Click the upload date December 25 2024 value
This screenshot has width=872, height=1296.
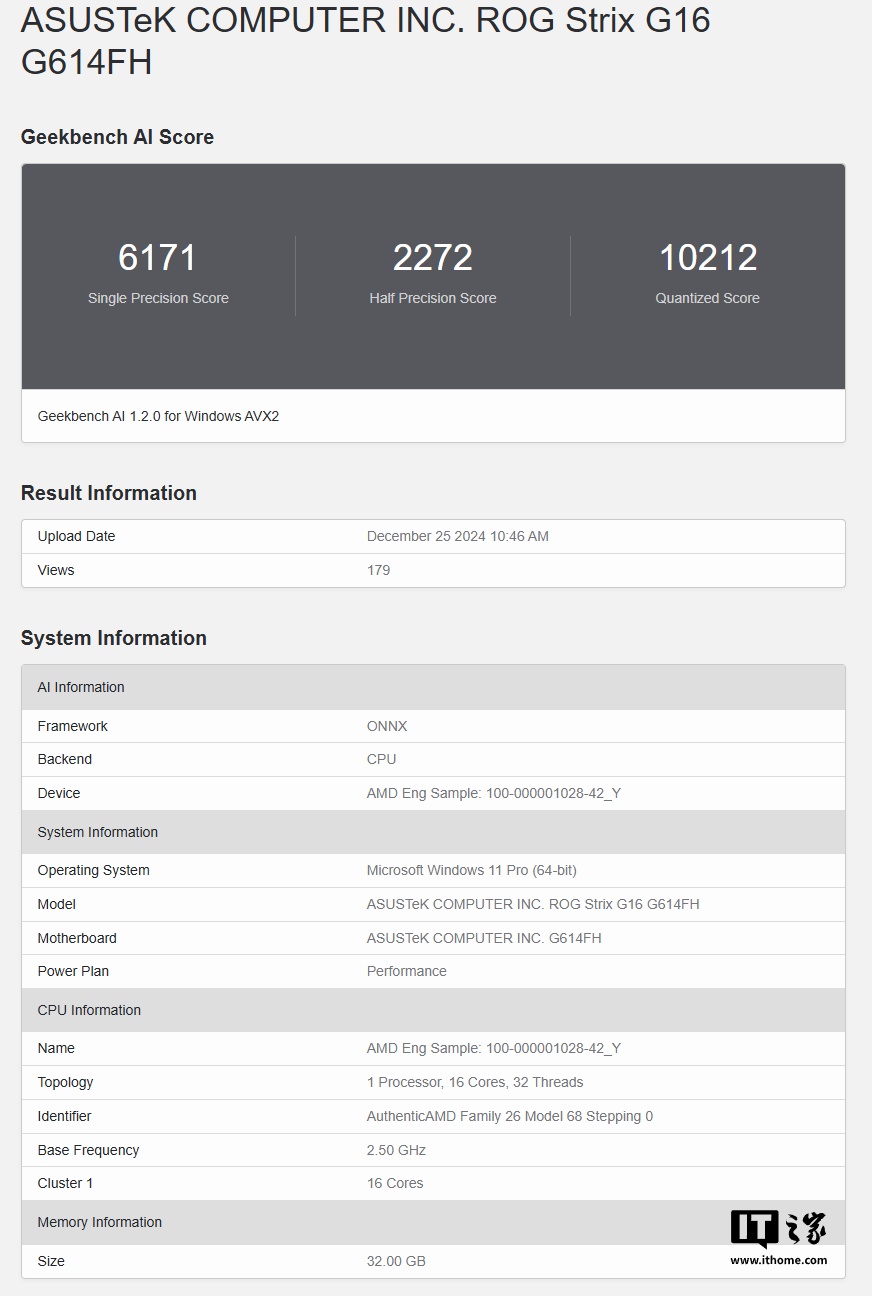coord(457,536)
